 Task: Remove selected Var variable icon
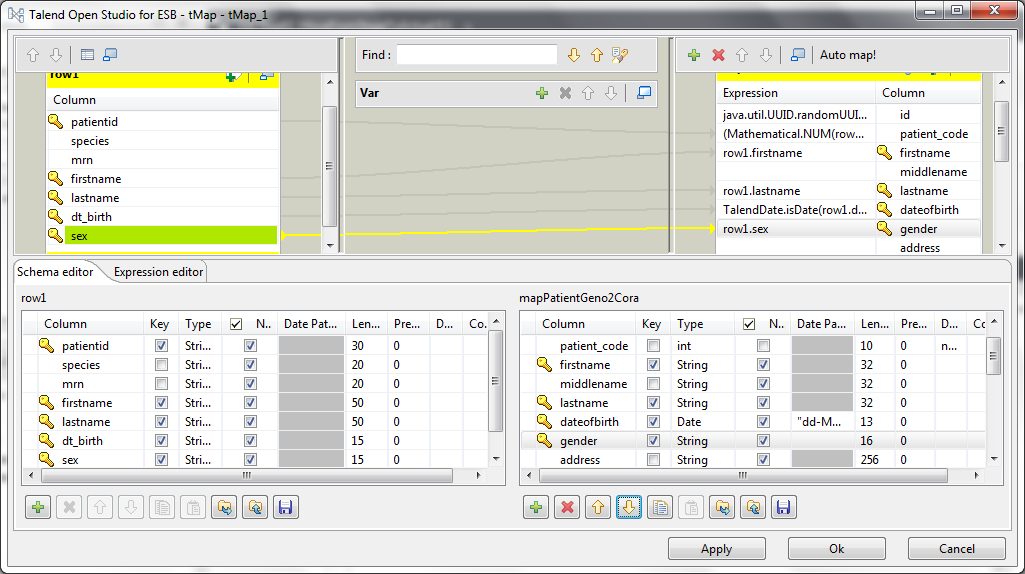click(x=565, y=93)
